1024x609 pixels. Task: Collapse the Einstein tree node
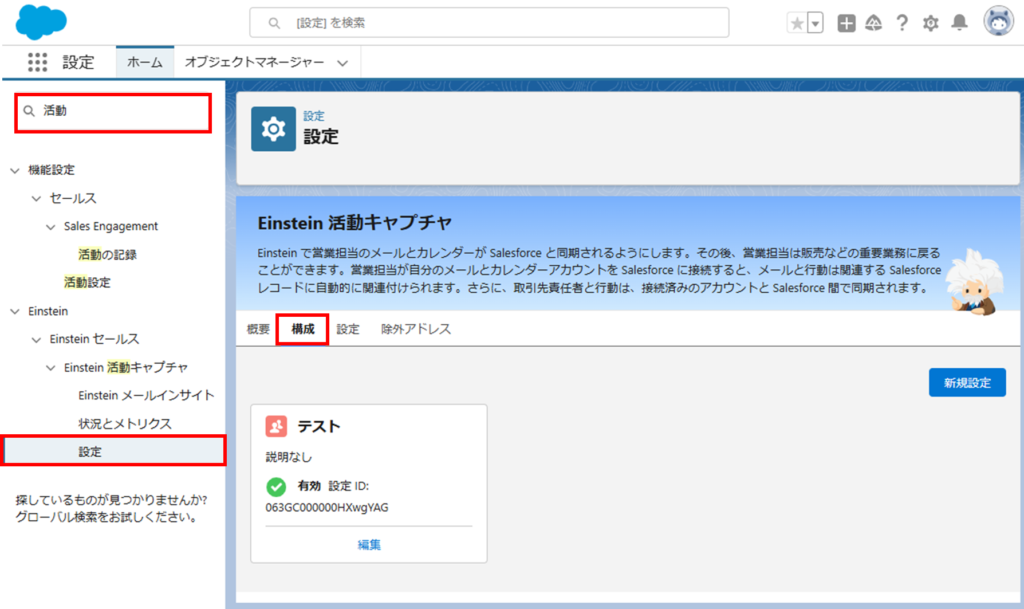(15, 311)
